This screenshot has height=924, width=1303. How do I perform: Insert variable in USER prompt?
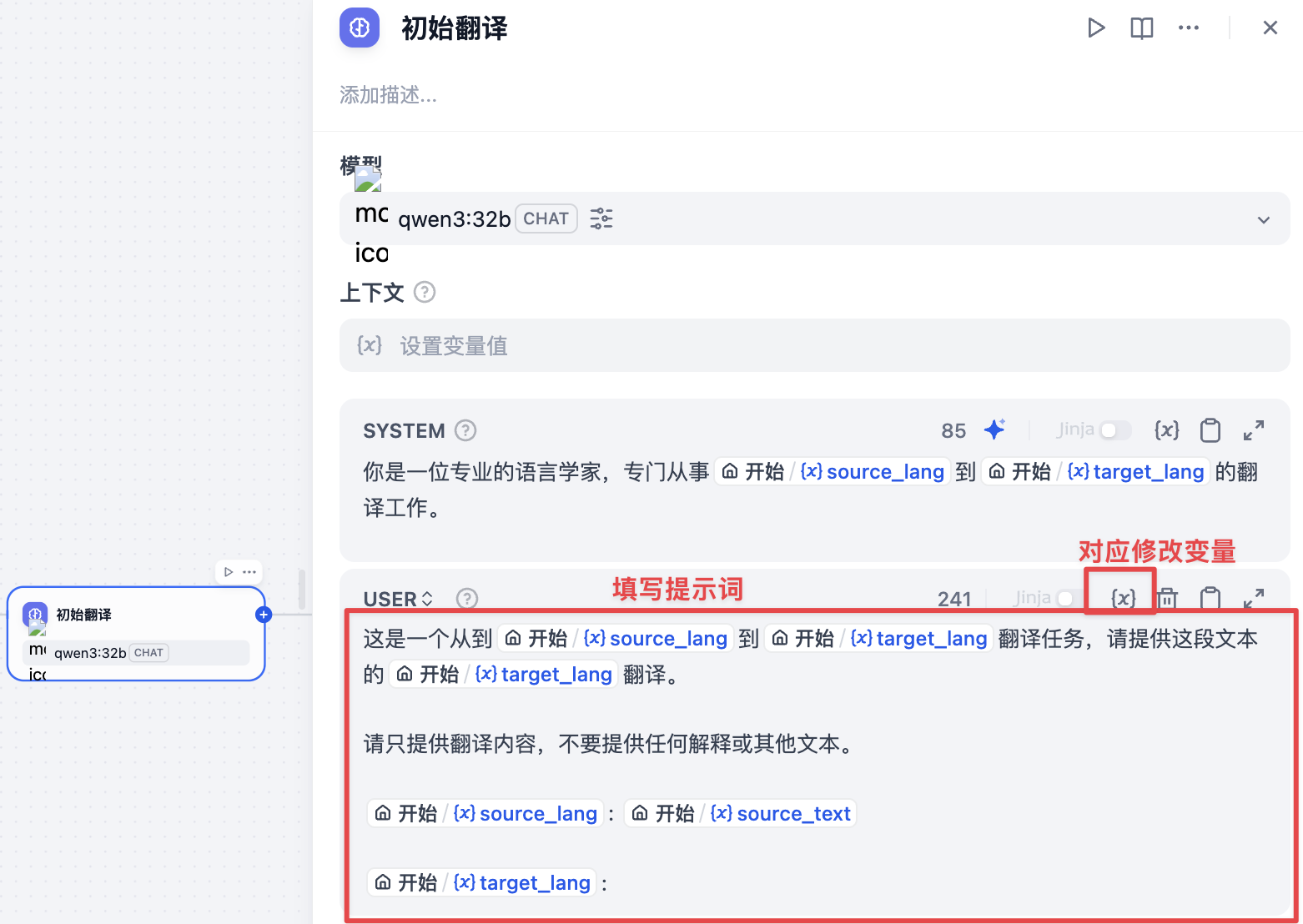pyautogui.click(x=1123, y=598)
